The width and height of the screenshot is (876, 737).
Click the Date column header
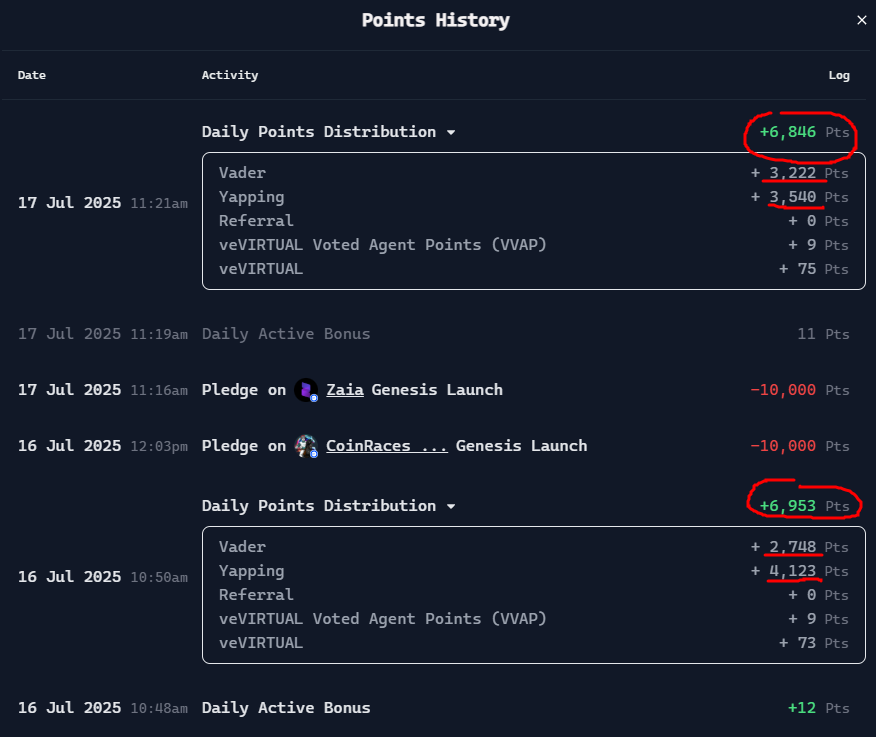coord(32,75)
